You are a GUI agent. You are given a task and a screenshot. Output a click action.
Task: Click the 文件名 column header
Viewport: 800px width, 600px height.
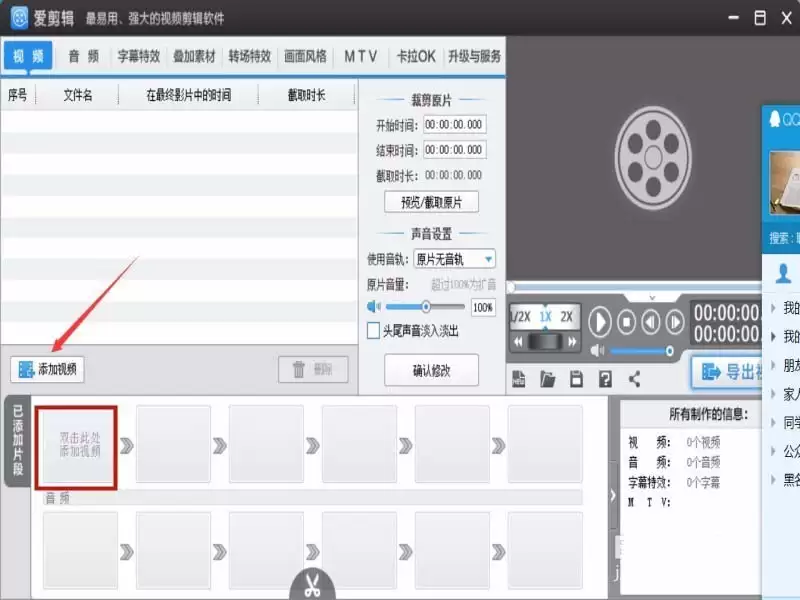click(x=78, y=95)
